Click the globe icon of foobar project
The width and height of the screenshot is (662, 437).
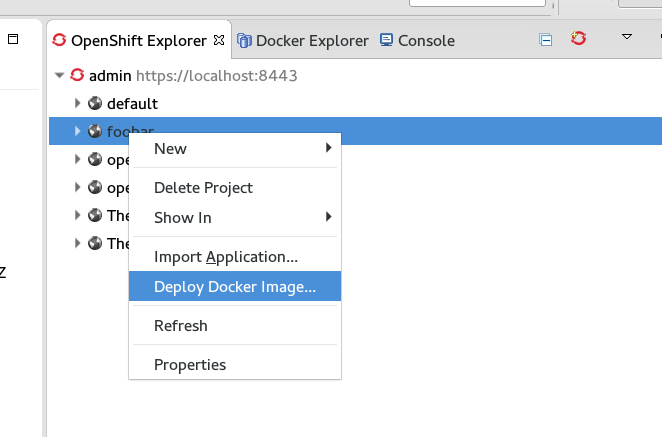coord(95,131)
